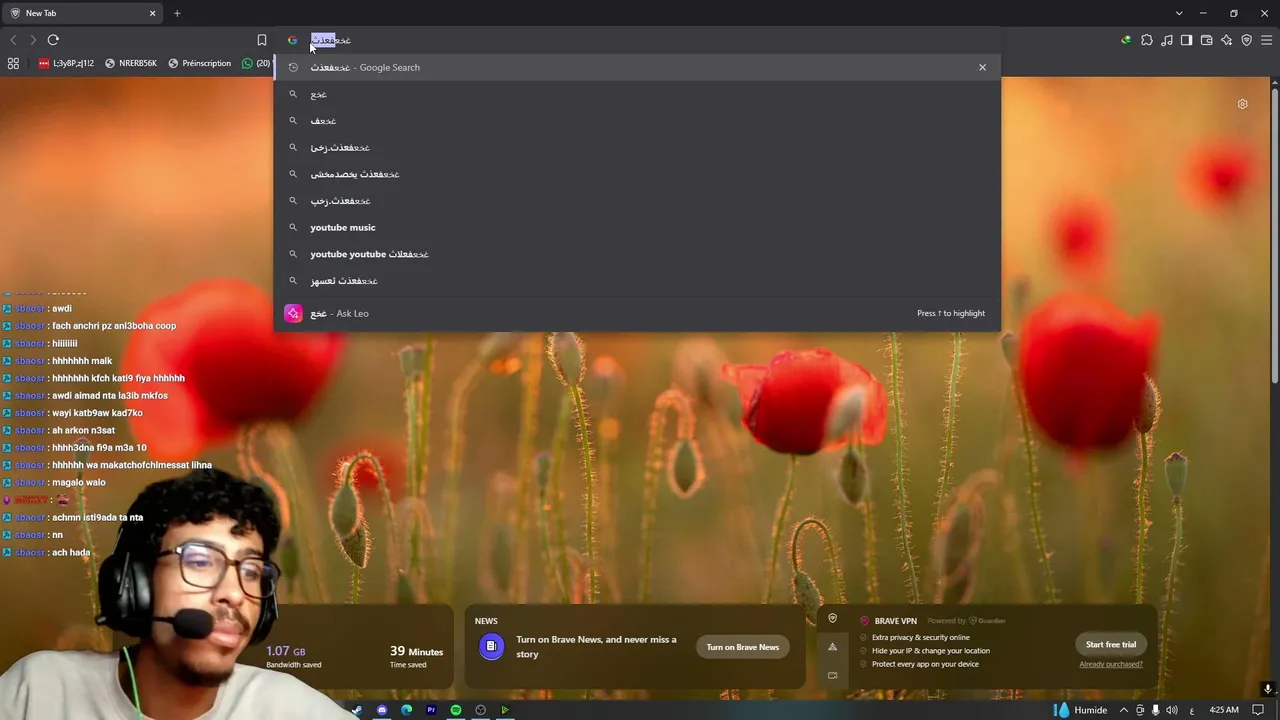Toggle the browser sidebar panel
Viewport: 1280px width, 720px height.
click(x=1186, y=40)
